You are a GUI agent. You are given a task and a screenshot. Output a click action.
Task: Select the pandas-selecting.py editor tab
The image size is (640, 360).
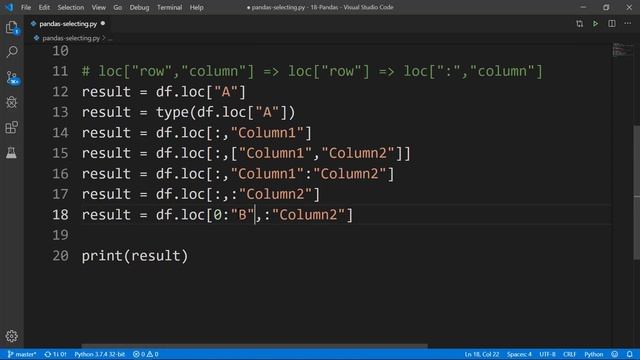[x=68, y=24]
